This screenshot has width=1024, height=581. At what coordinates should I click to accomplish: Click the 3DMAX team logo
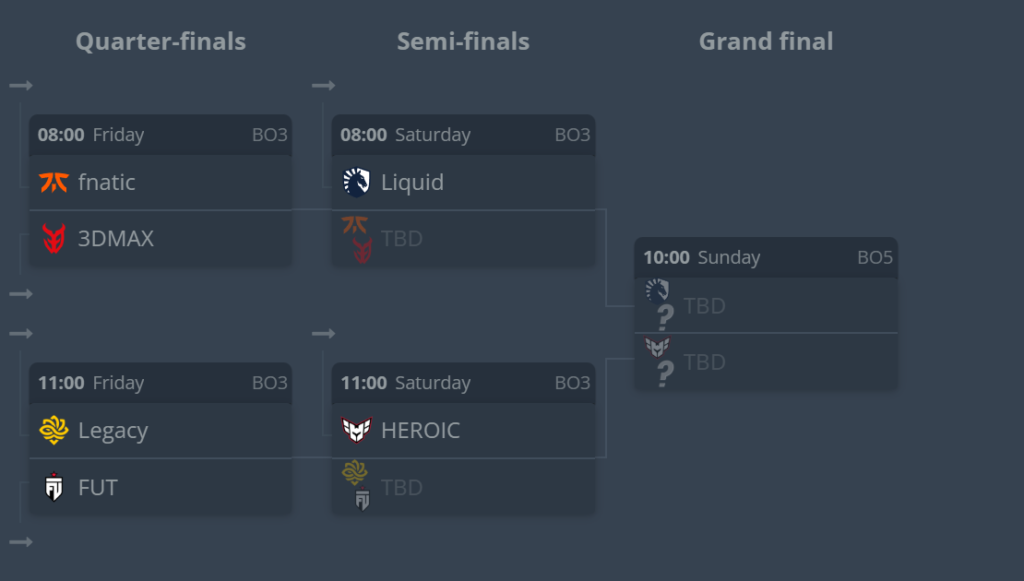coord(53,239)
